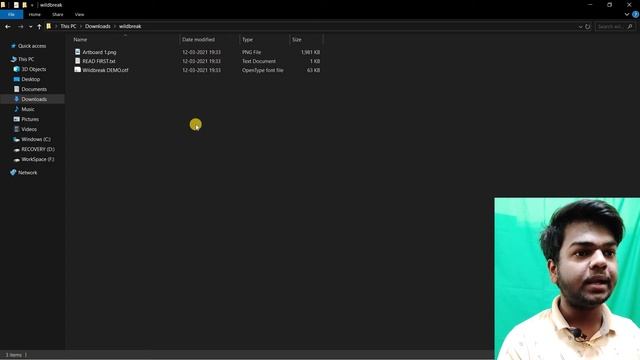640x360 pixels.
Task: Sort files by Size column
Action: tap(297, 40)
